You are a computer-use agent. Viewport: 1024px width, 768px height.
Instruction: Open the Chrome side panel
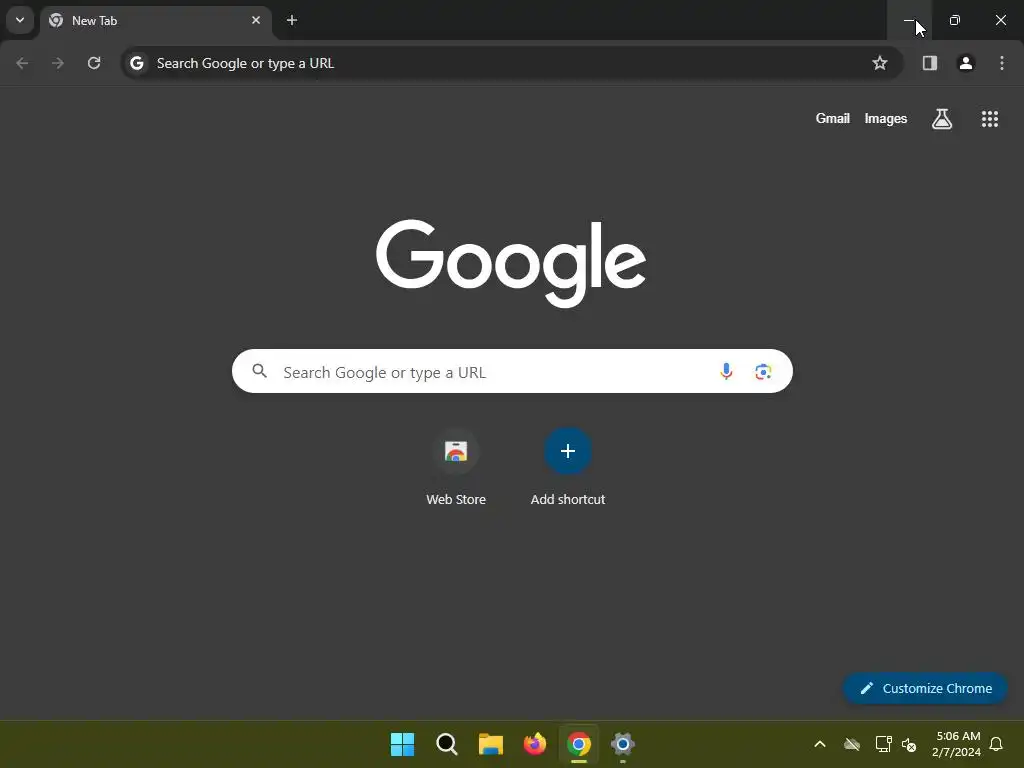point(929,63)
